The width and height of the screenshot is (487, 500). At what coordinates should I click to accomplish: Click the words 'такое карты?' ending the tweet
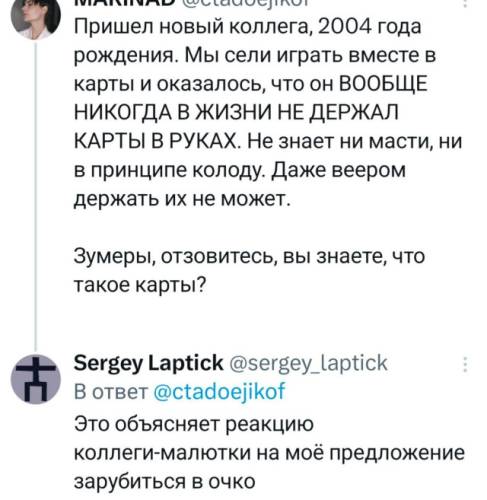tap(140, 285)
